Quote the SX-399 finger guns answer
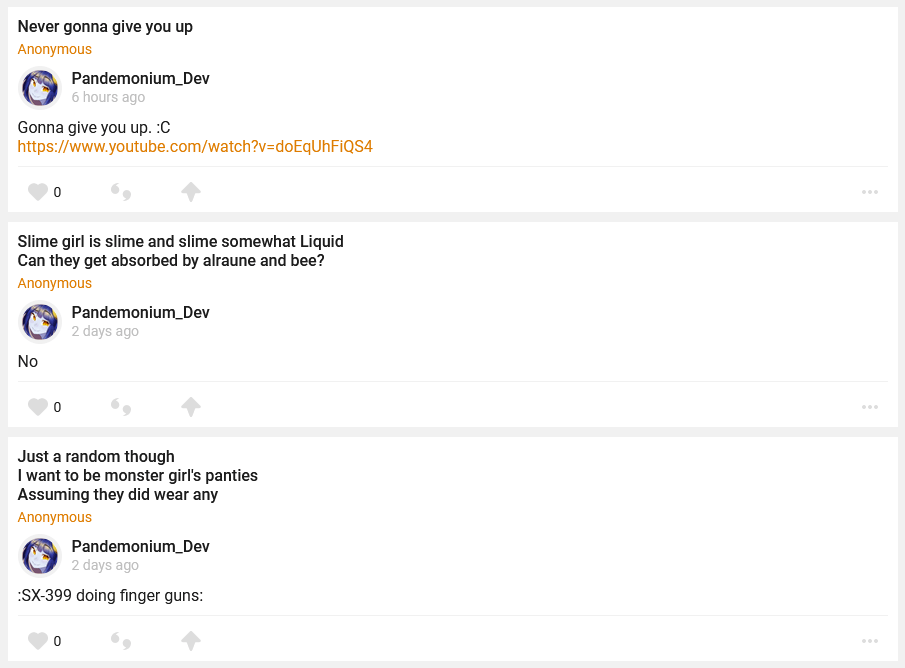905x668 pixels. pyautogui.click(x=121, y=641)
